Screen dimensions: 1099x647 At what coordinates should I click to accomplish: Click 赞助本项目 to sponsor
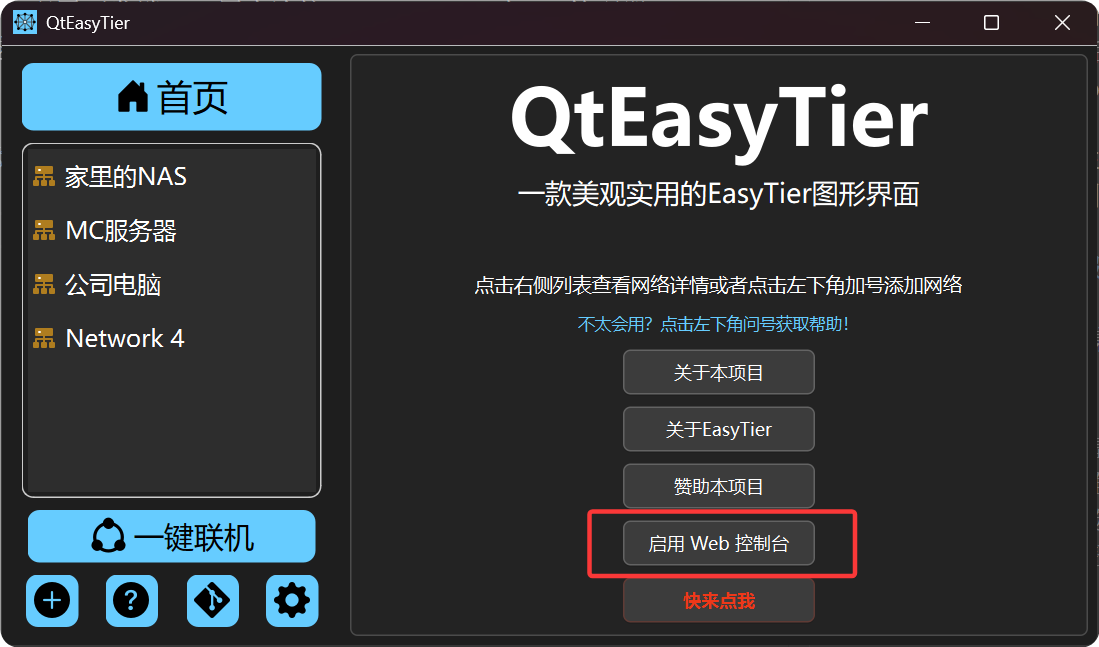click(718, 486)
